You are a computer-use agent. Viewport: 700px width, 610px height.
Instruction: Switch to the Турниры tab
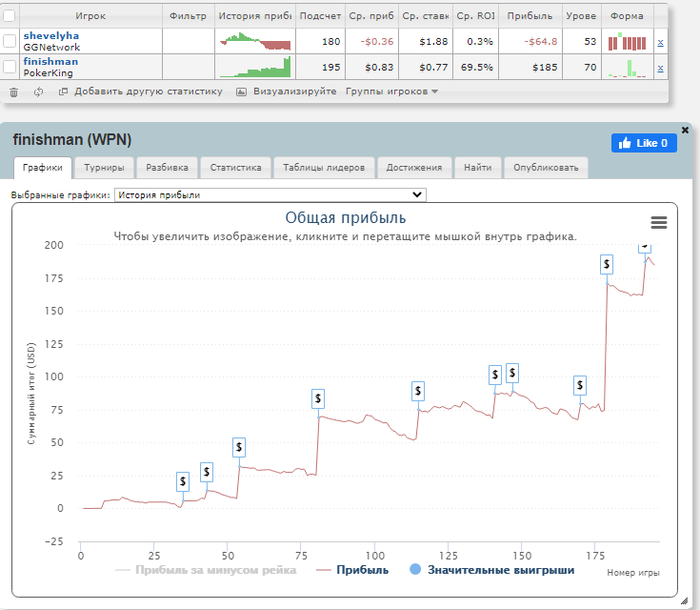pos(104,168)
